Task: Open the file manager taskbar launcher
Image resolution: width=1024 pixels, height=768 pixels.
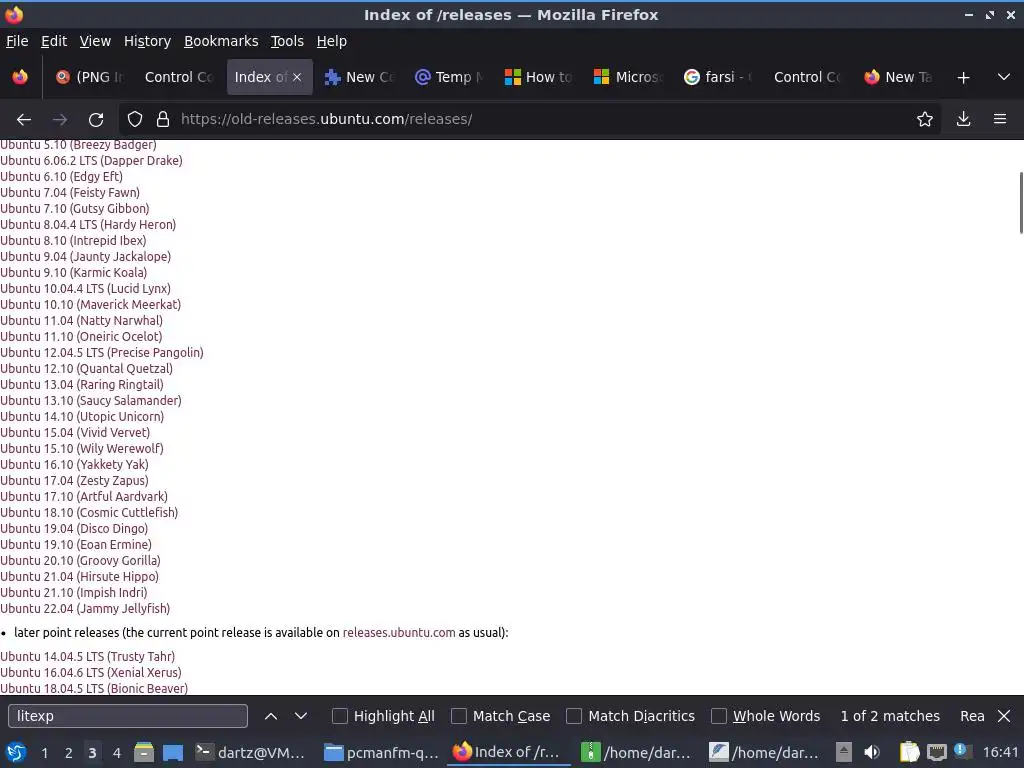Action: click(144, 752)
